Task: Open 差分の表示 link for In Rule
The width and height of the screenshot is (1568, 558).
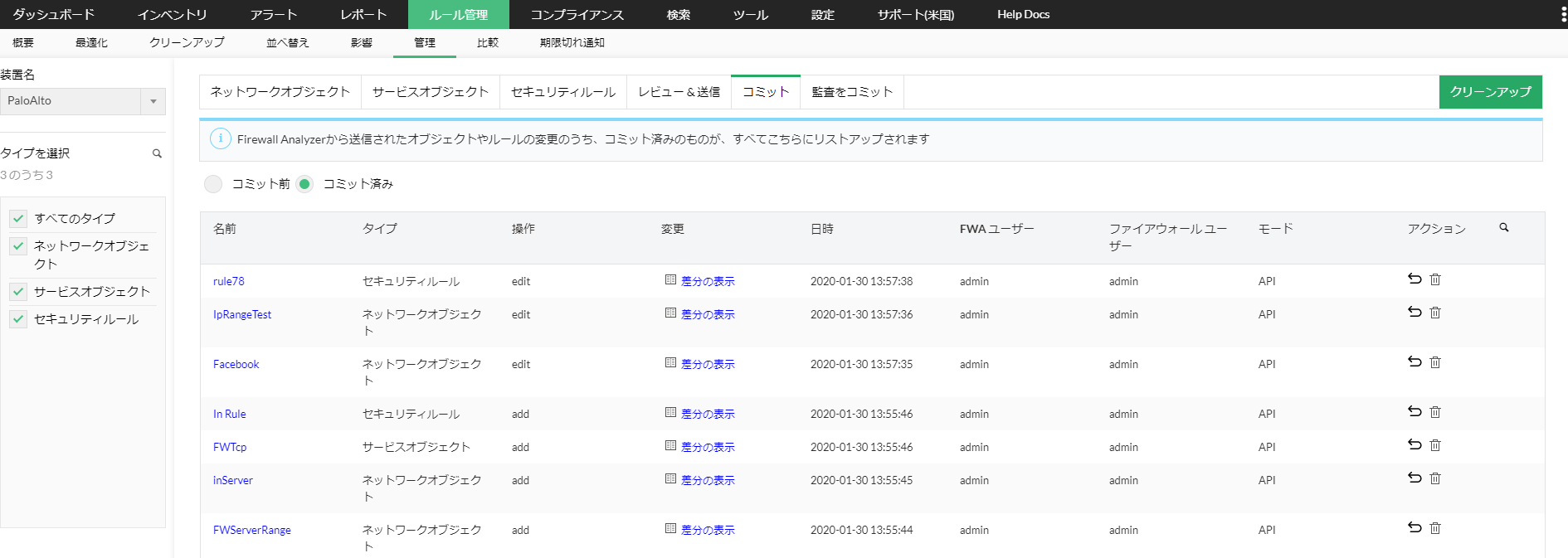Action: click(x=707, y=414)
